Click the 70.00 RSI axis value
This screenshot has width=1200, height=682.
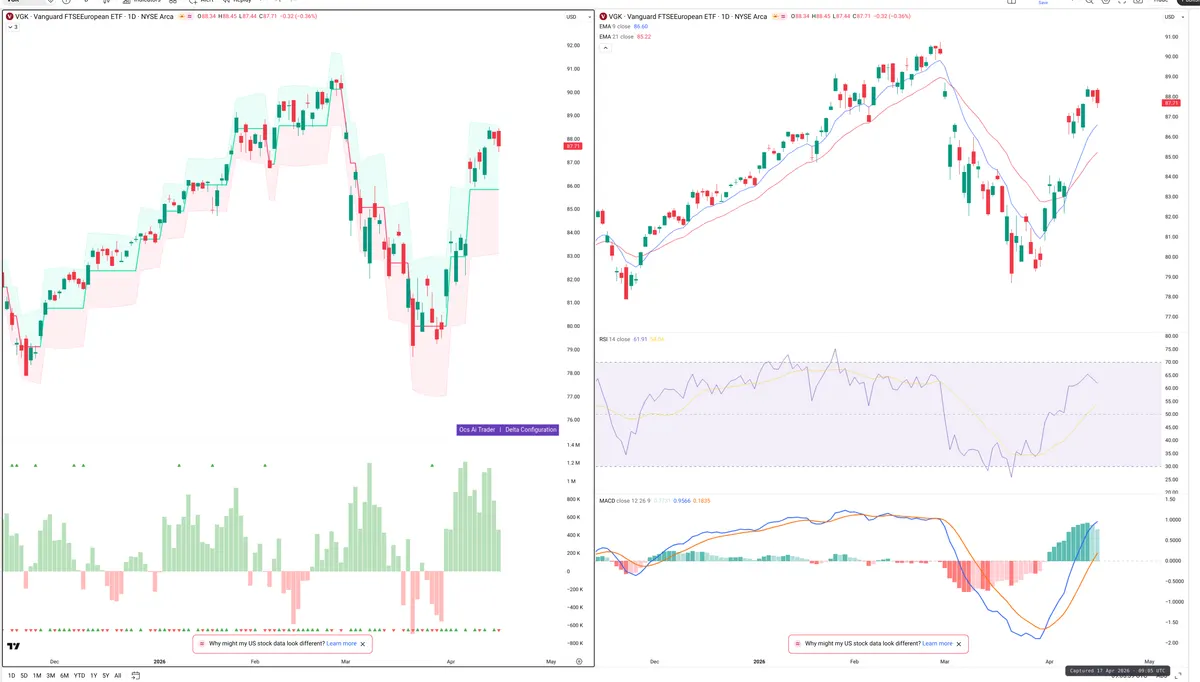coord(1171,363)
